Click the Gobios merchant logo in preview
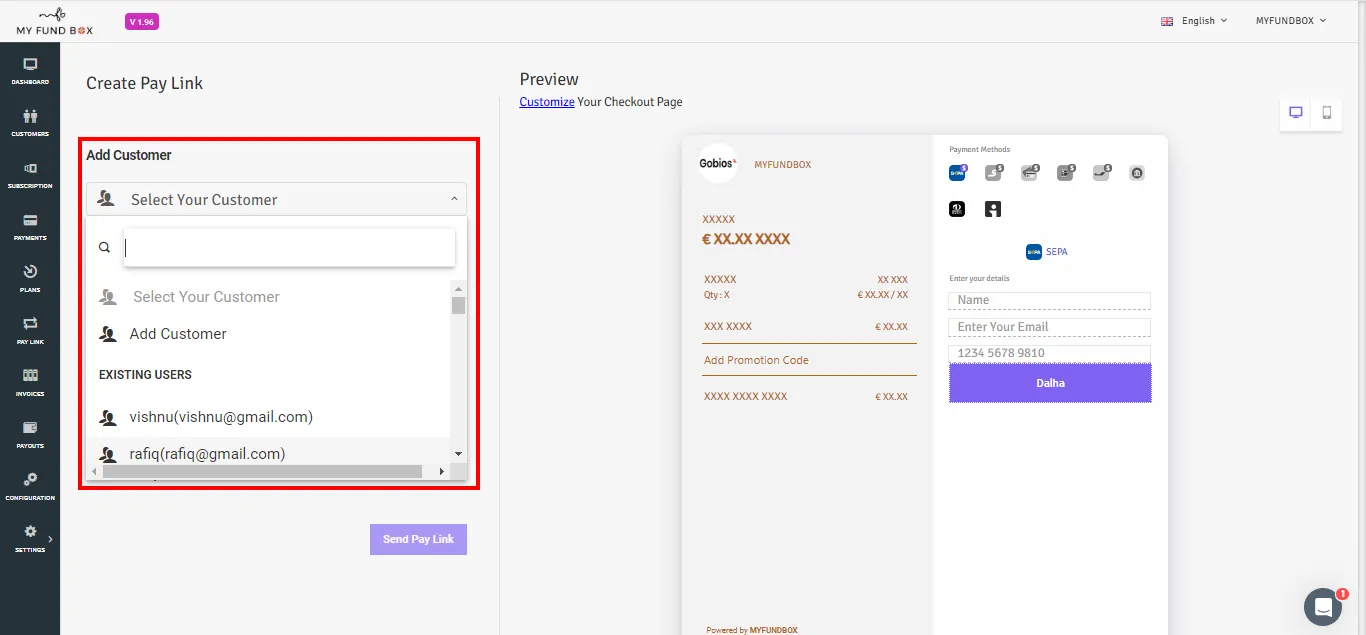 (x=718, y=163)
